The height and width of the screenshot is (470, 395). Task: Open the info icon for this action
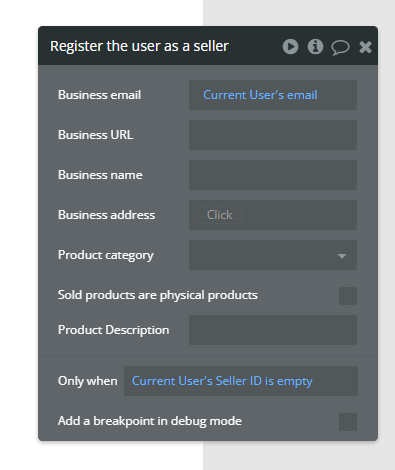click(315, 46)
